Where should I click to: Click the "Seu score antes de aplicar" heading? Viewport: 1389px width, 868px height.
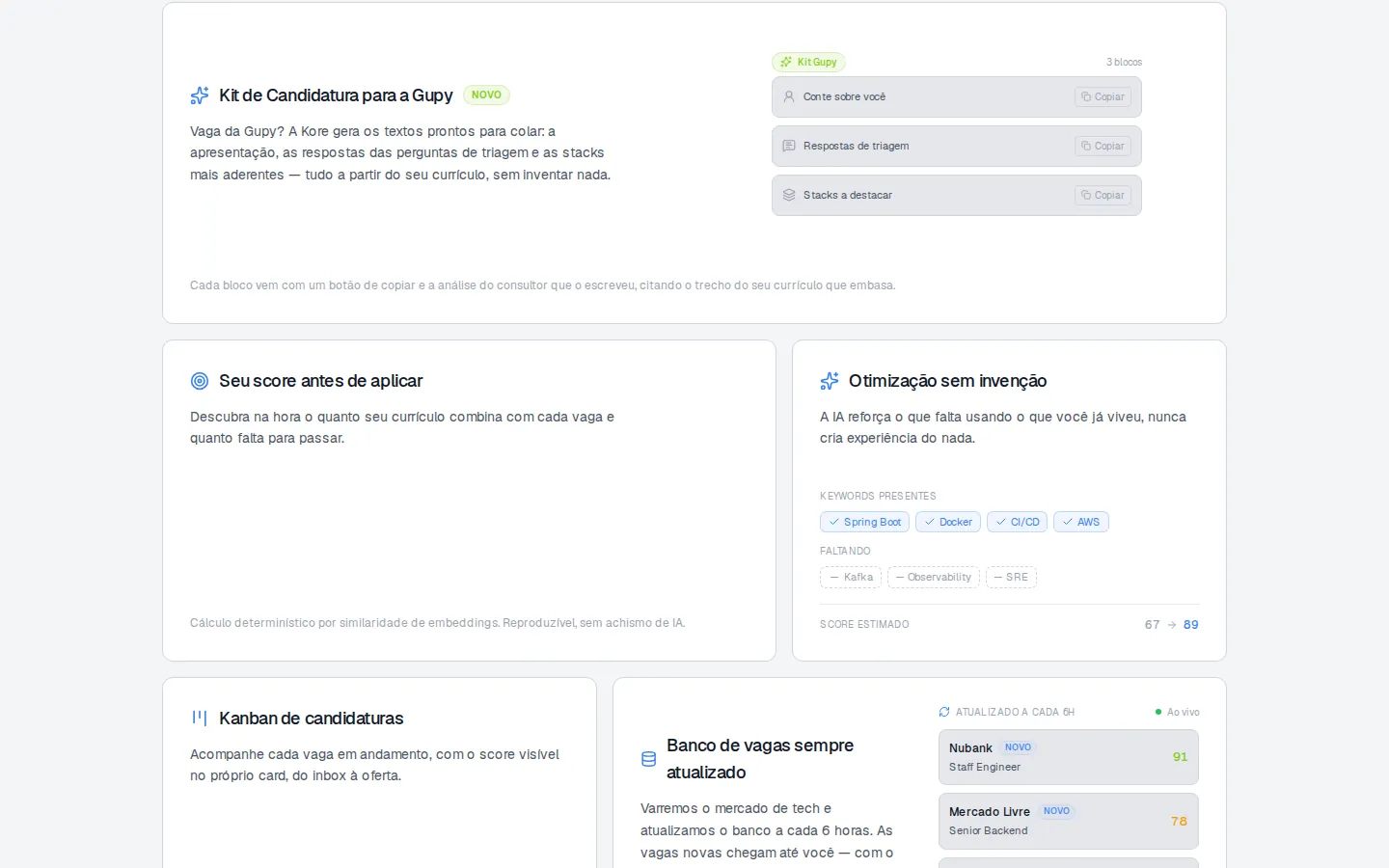(x=321, y=381)
